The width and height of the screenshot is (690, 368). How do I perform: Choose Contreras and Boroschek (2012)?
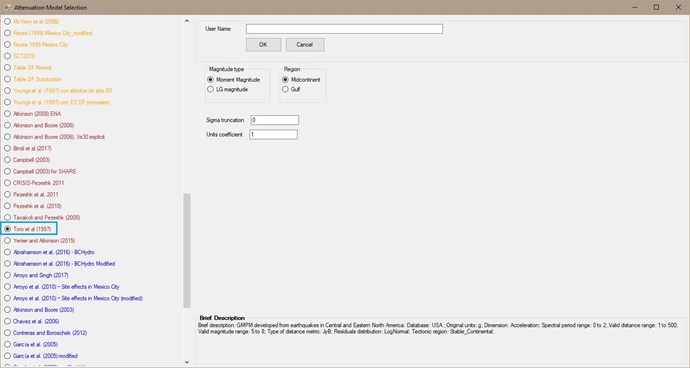click(45, 333)
